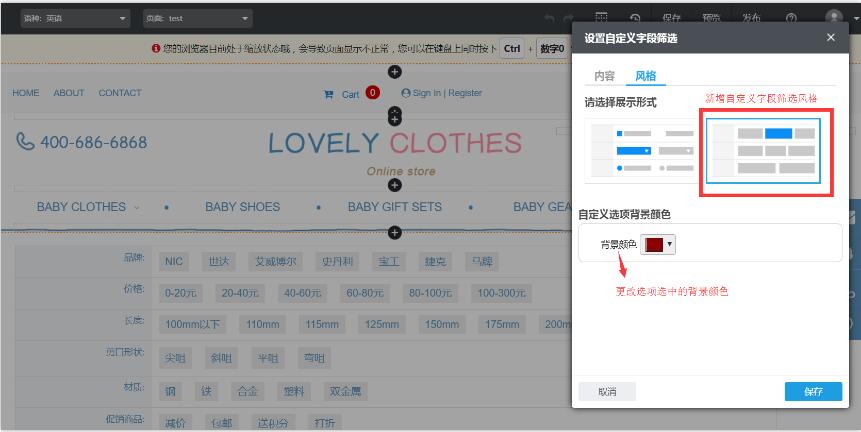
Task: Click the user avatar icon
Action: point(833,18)
